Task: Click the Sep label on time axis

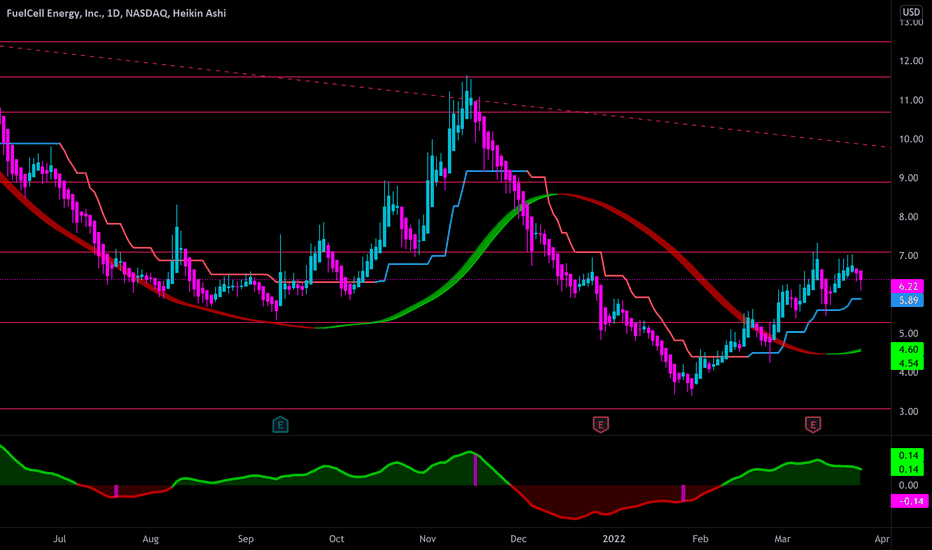Action: (x=245, y=539)
